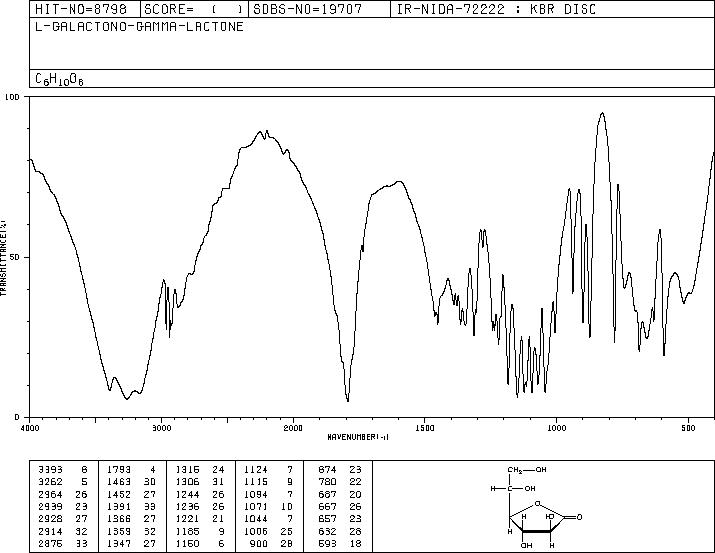Click the 100 transmittance axis label
Screen dimensions: 715x553
point(12,97)
